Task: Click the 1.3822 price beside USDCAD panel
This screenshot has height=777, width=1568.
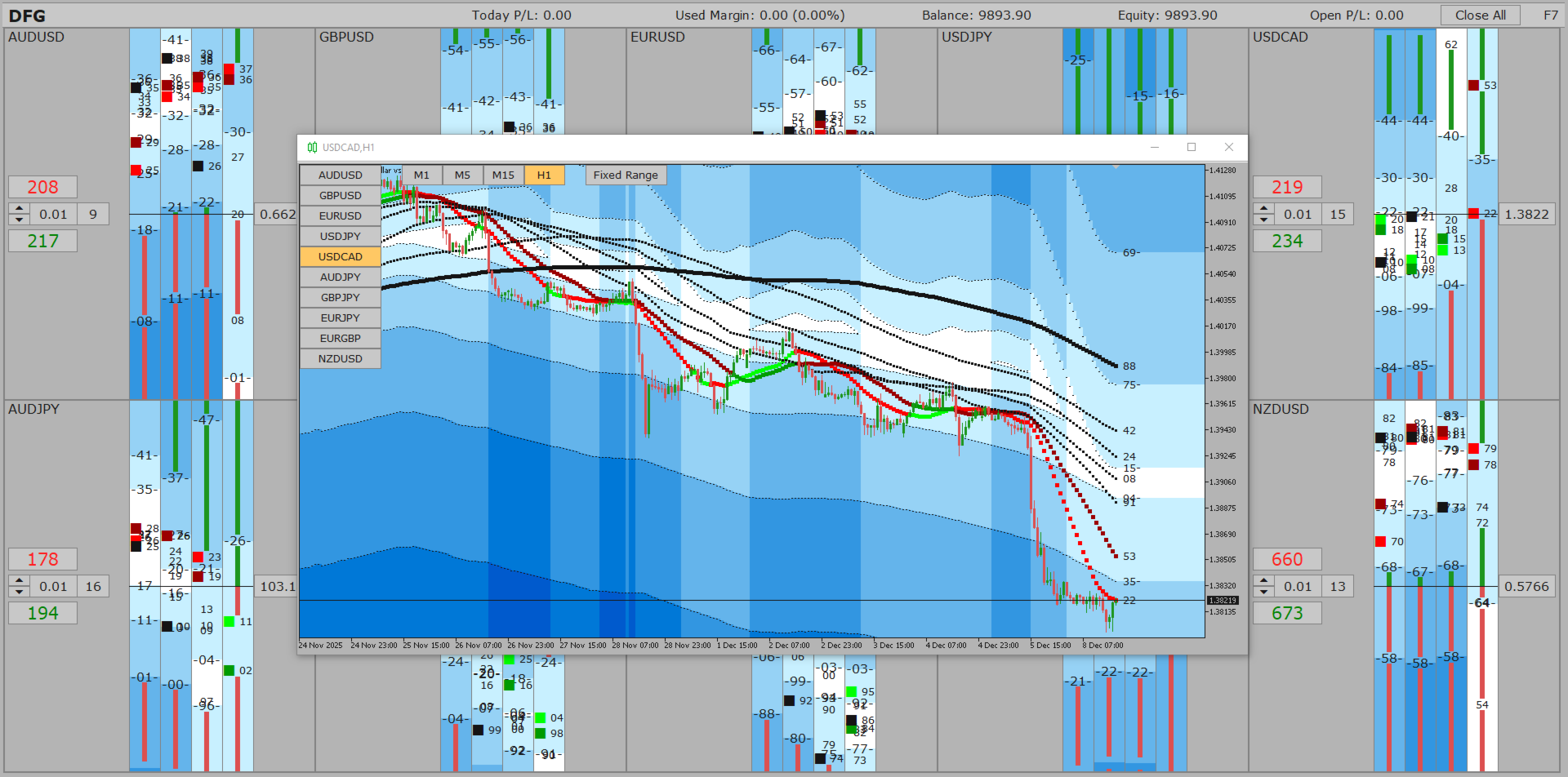Action: (1526, 214)
